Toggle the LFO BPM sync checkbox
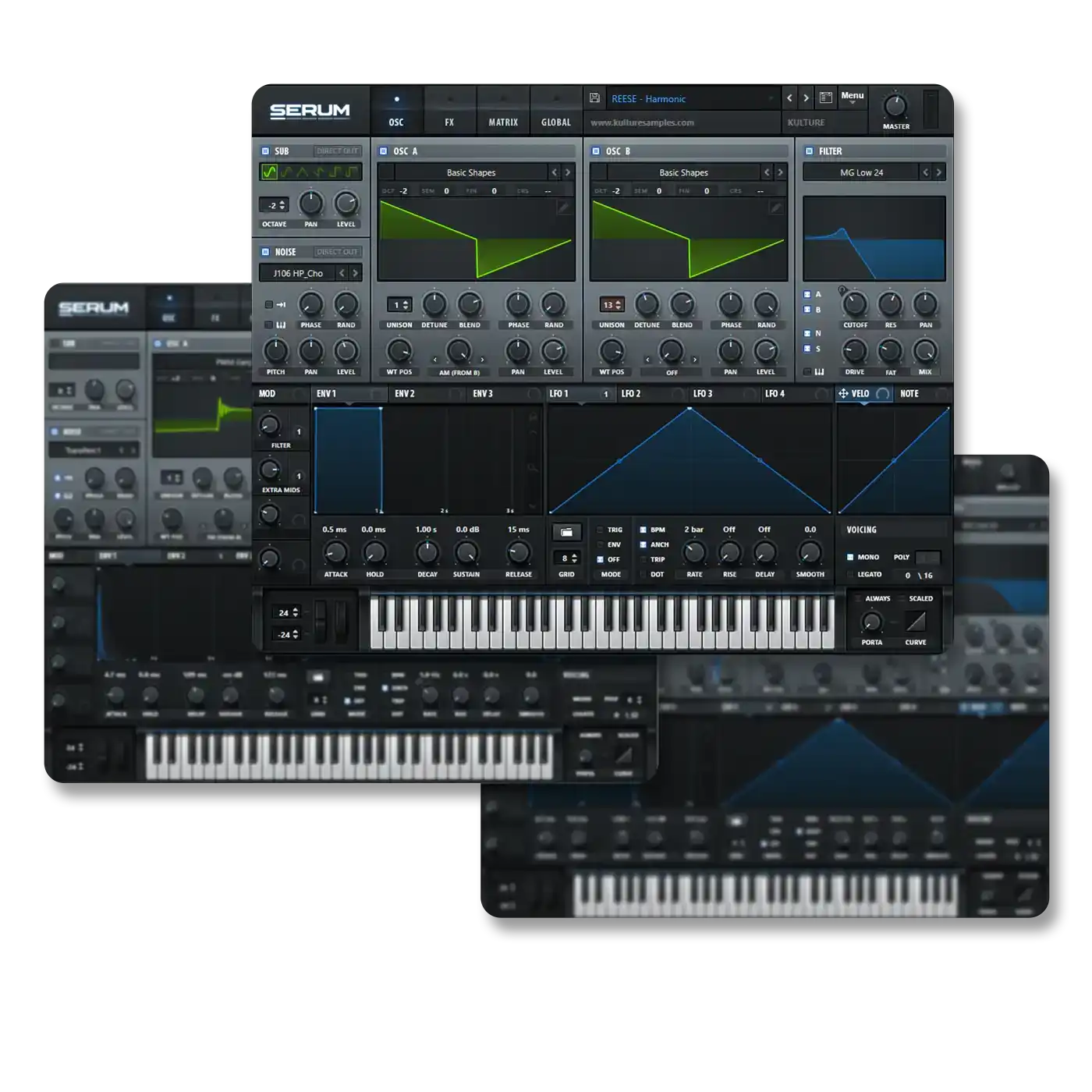The width and height of the screenshot is (1092, 1092). (x=643, y=530)
